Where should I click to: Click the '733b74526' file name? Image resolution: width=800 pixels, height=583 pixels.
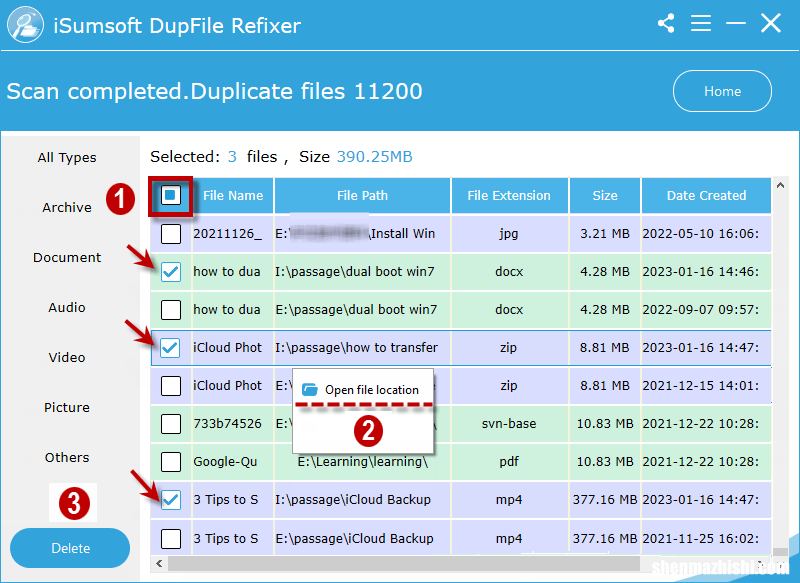pos(228,424)
